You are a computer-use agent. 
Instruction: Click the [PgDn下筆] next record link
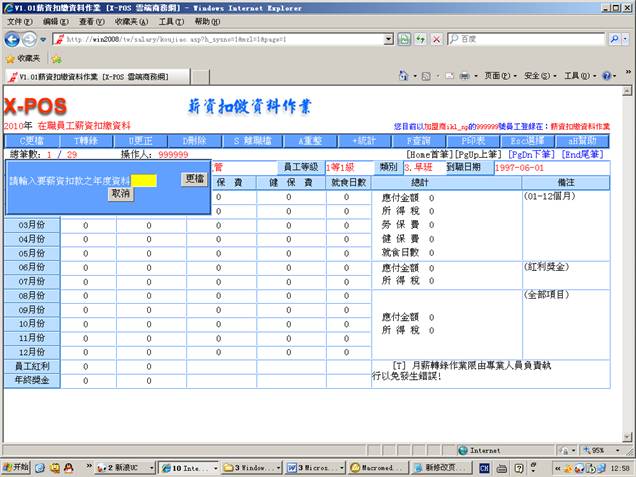click(x=532, y=155)
